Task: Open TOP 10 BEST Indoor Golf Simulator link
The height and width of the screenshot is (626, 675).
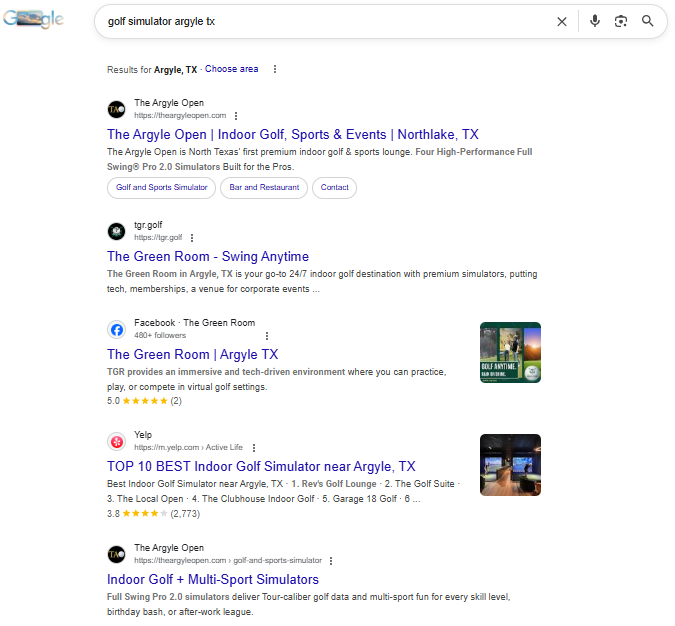Action: [261, 467]
